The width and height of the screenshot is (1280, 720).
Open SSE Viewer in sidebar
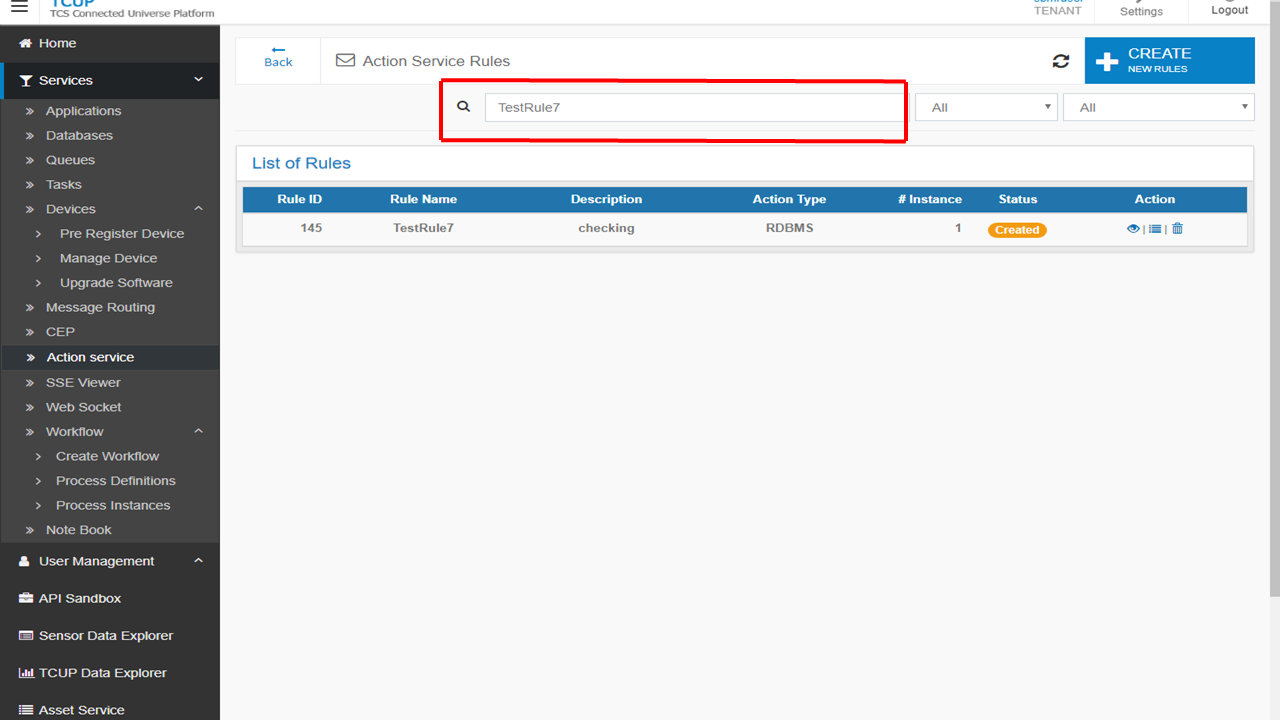pos(83,382)
